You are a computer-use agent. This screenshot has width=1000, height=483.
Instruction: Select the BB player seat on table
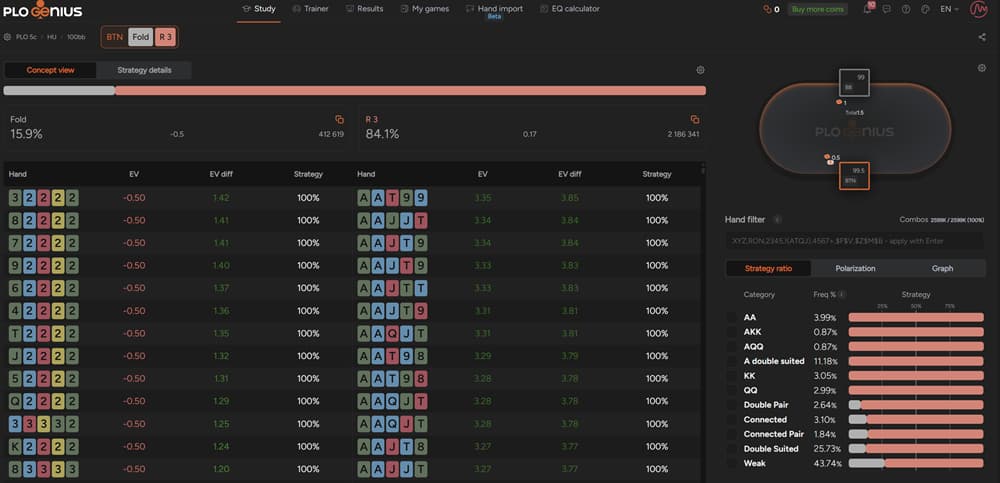pyautogui.click(x=855, y=83)
